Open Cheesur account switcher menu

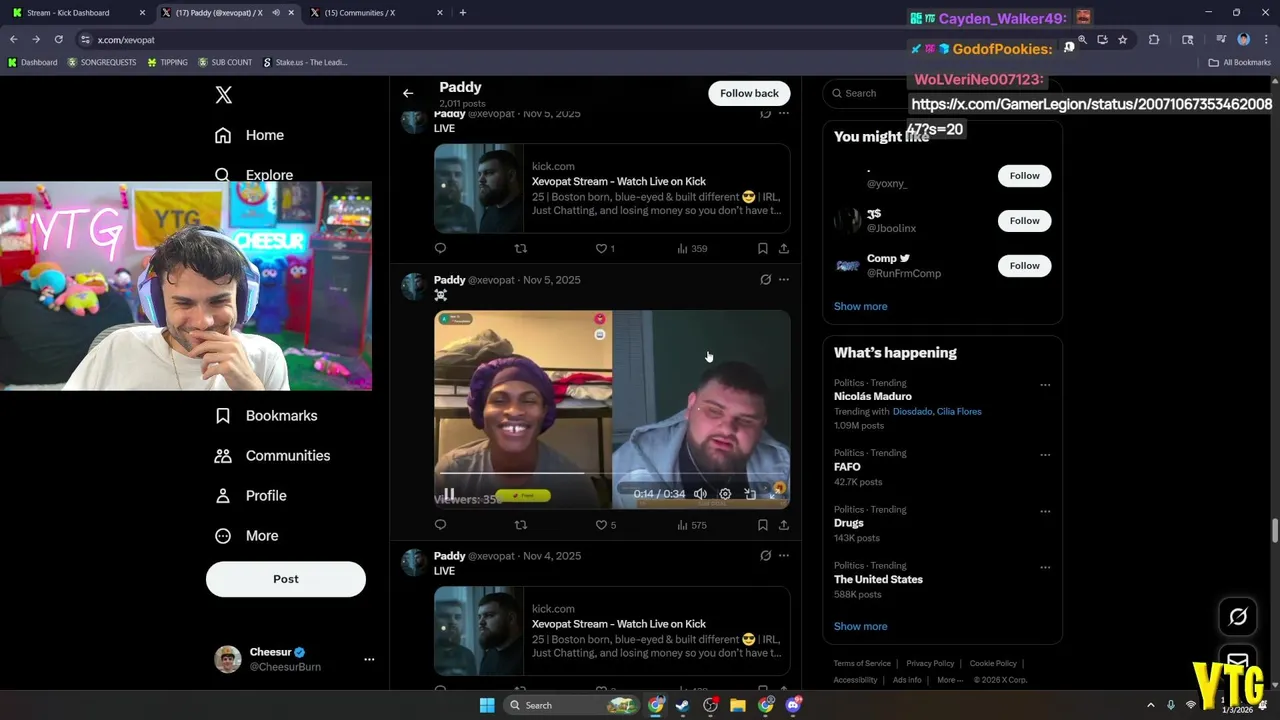coord(294,659)
